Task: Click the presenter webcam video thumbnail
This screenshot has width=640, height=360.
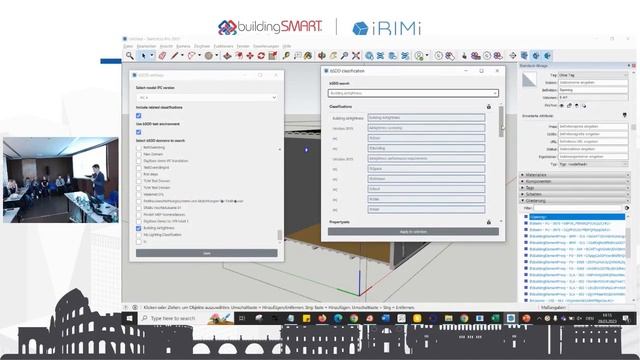Action: [61, 180]
